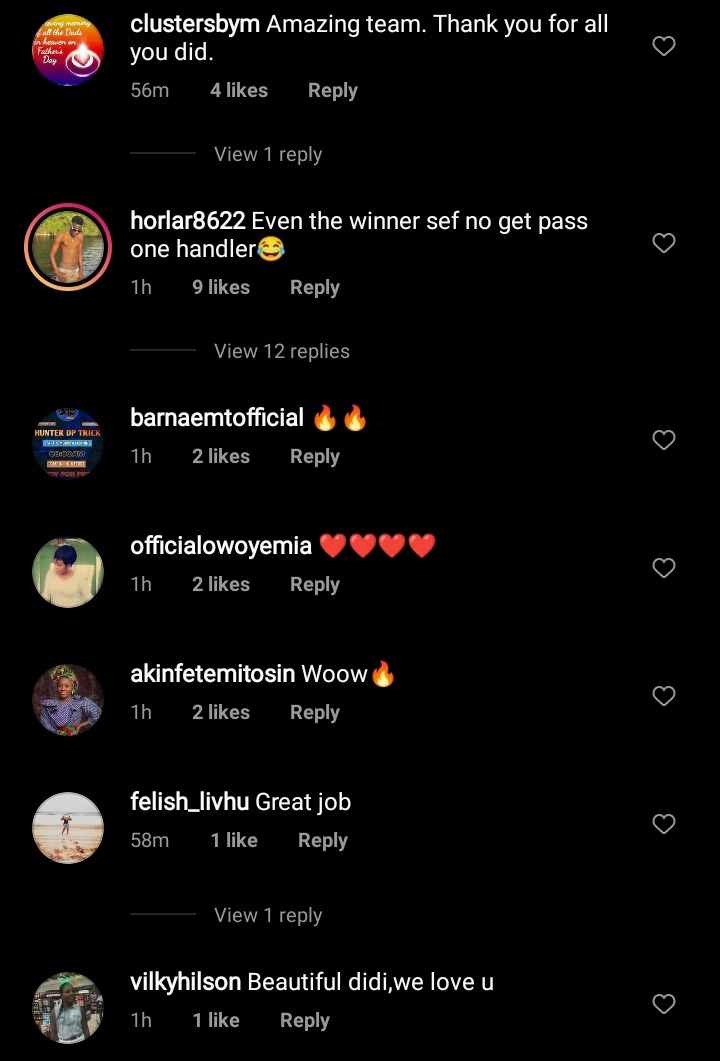Expand View 12 replies under horlar8622

coord(282,351)
